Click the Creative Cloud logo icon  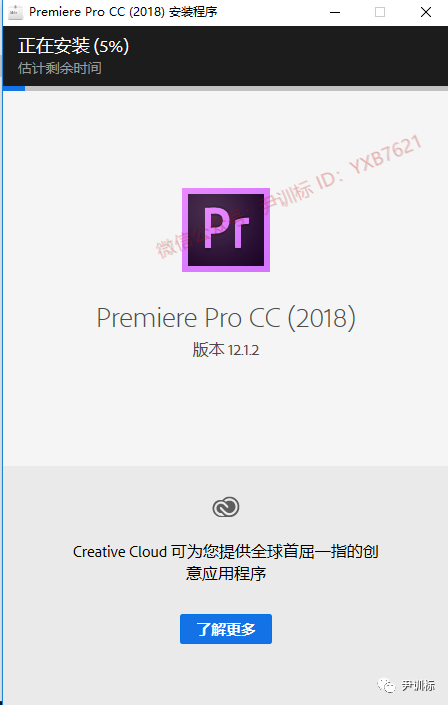click(226, 507)
